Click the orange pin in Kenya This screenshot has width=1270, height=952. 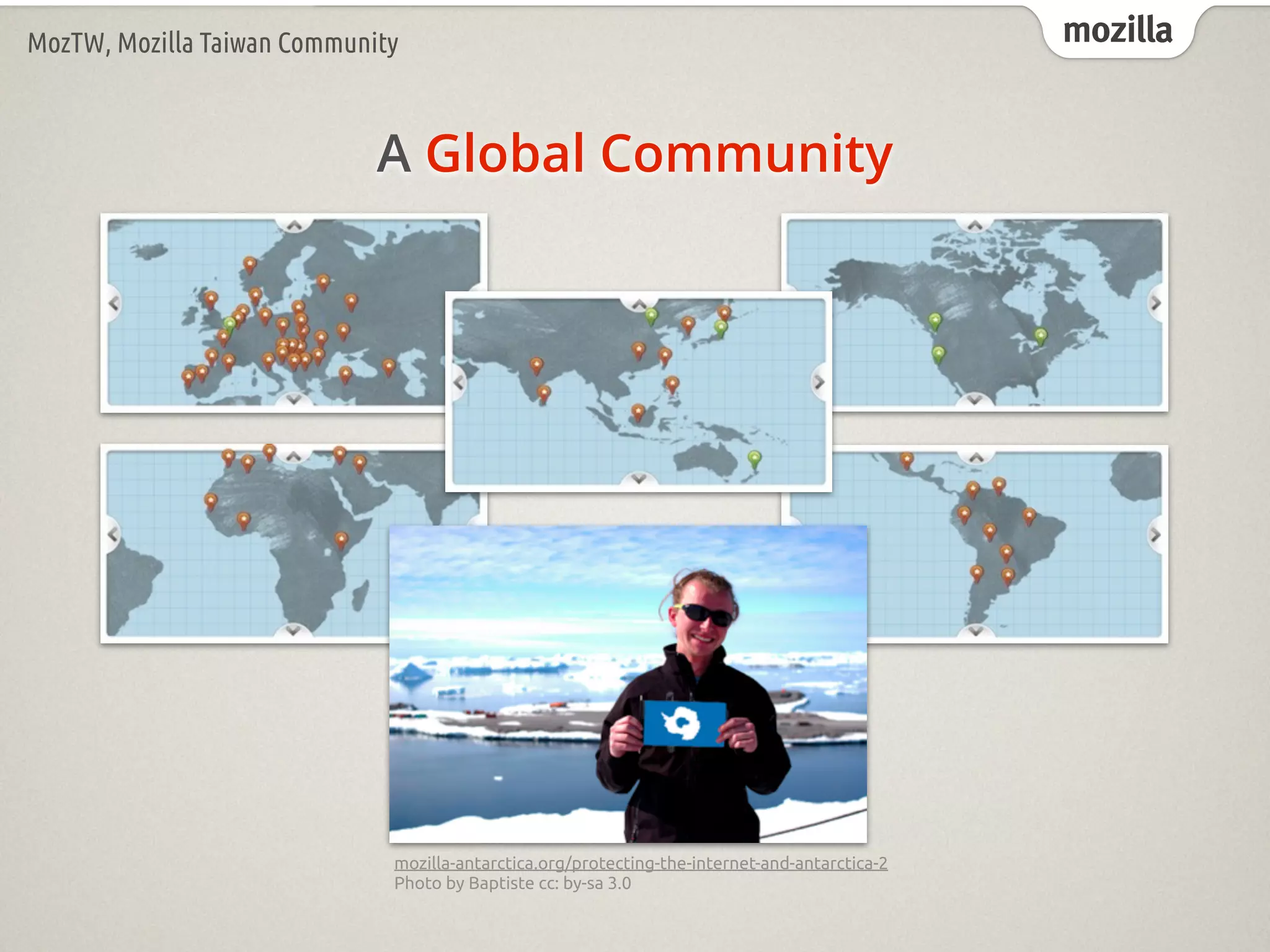(341, 539)
